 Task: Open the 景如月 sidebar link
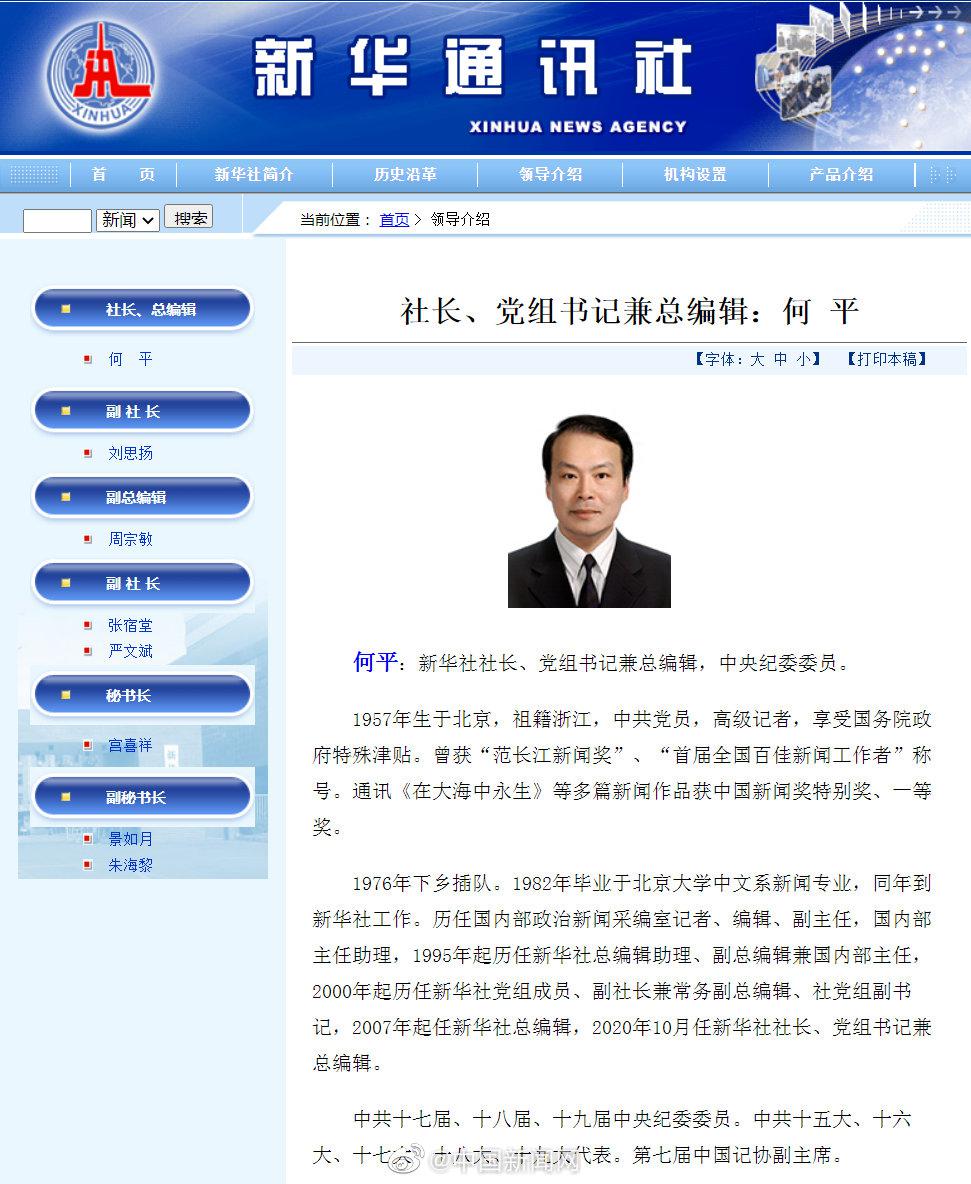tap(131, 839)
